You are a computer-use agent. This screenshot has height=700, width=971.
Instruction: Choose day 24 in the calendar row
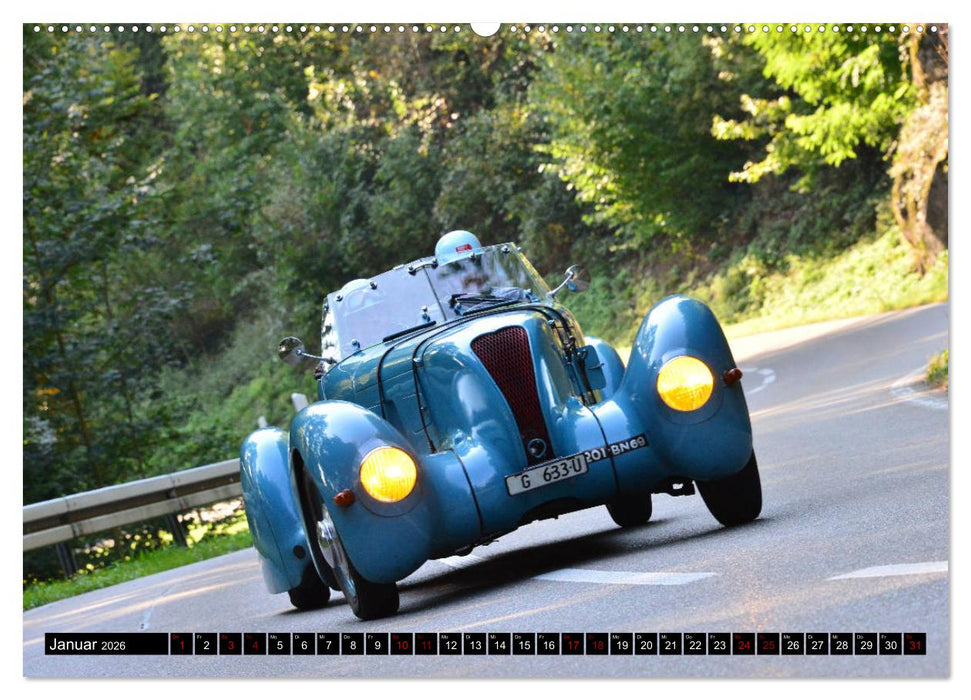click(x=743, y=644)
